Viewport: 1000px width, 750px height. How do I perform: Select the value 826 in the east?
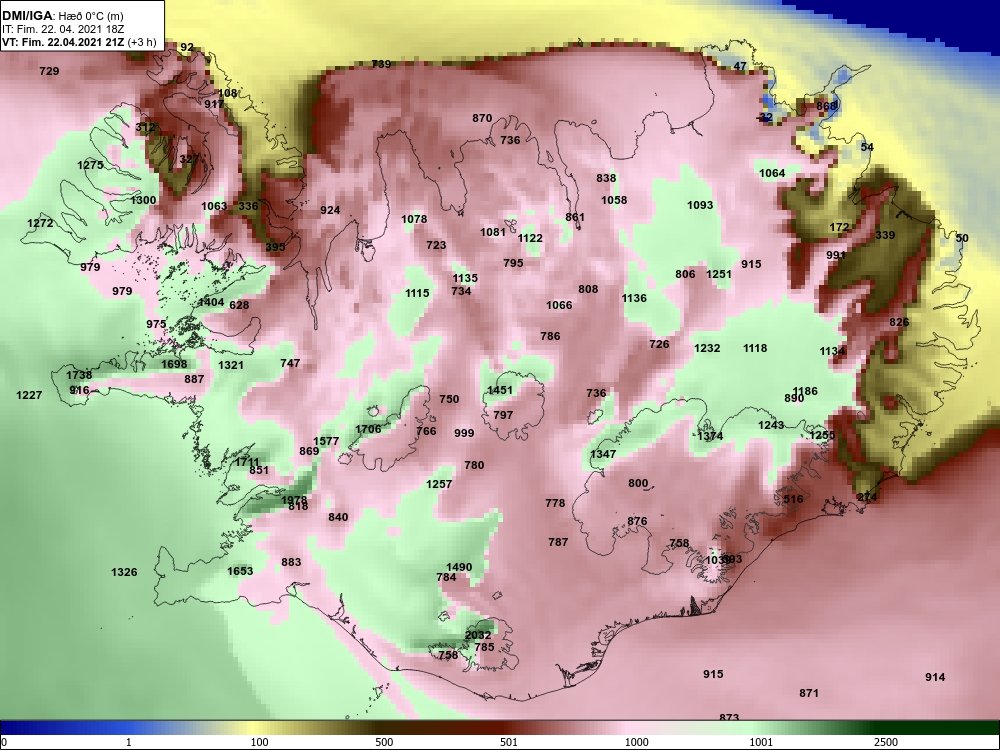pyautogui.click(x=899, y=322)
